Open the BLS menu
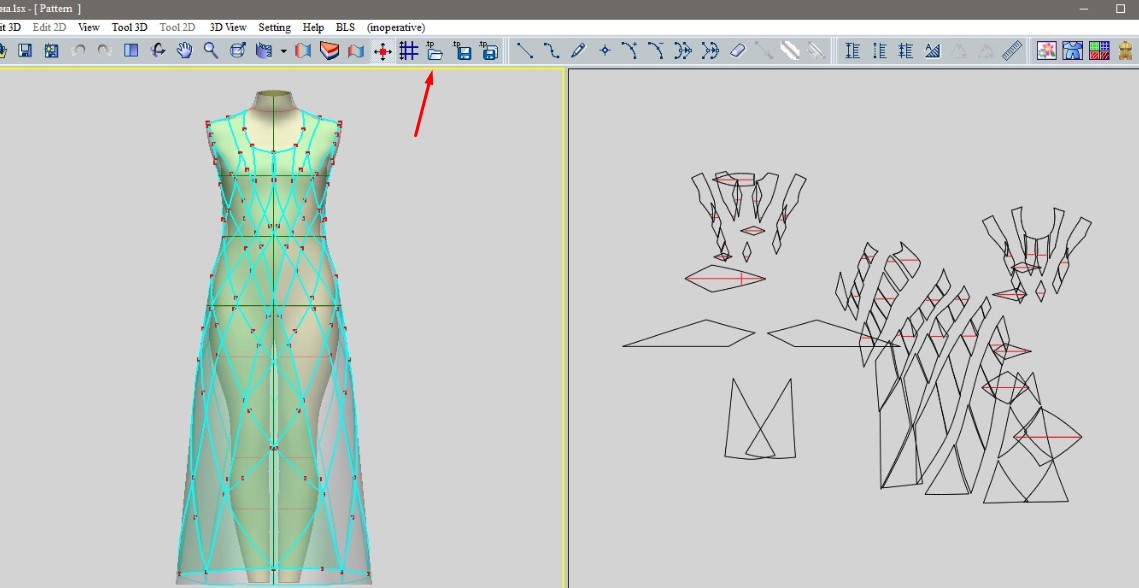 point(345,27)
